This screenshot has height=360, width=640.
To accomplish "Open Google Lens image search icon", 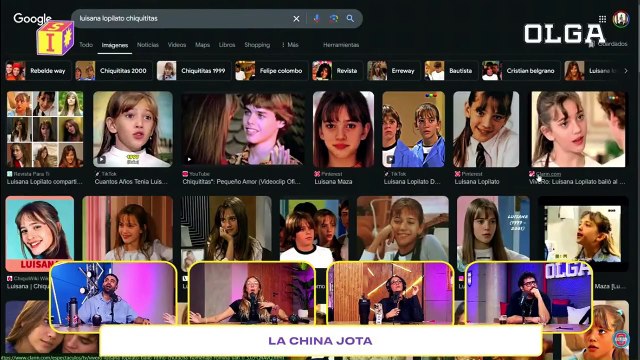I will tap(333, 18).
